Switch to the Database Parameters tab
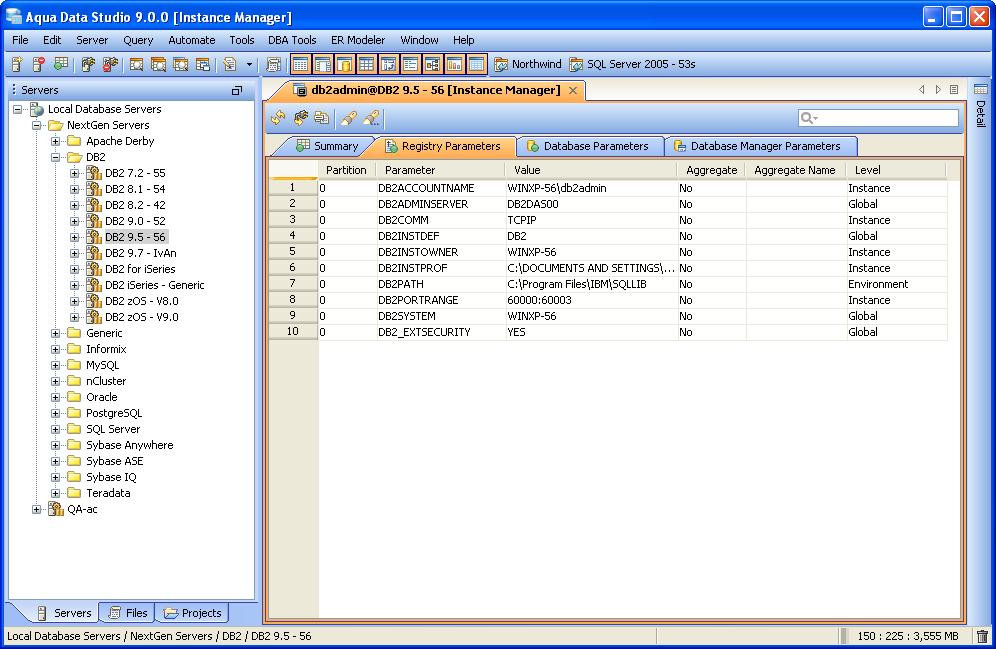Viewport: 996px width, 649px height. (x=588, y=146)
